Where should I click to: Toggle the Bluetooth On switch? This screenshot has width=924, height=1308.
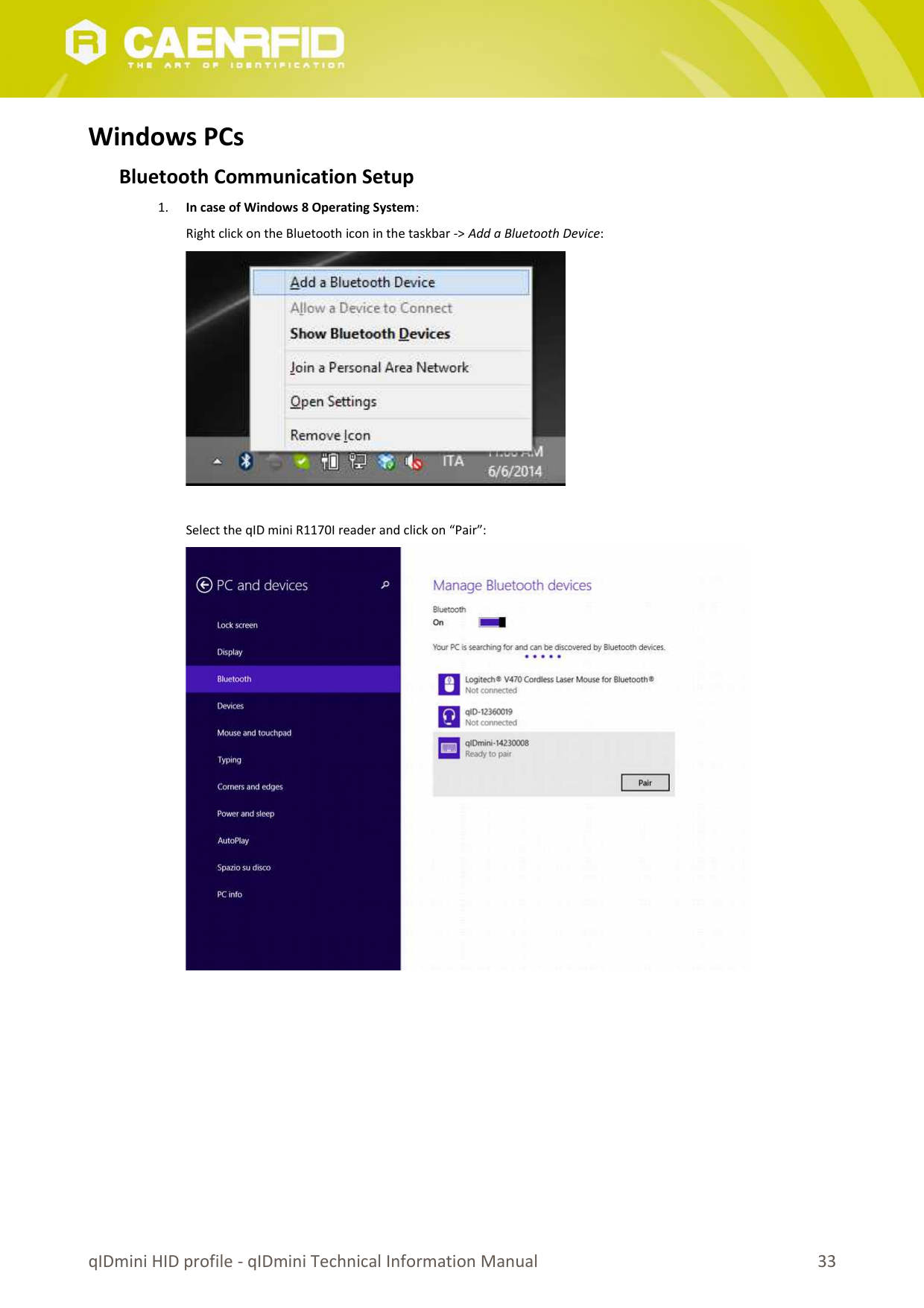pos(493,622)
